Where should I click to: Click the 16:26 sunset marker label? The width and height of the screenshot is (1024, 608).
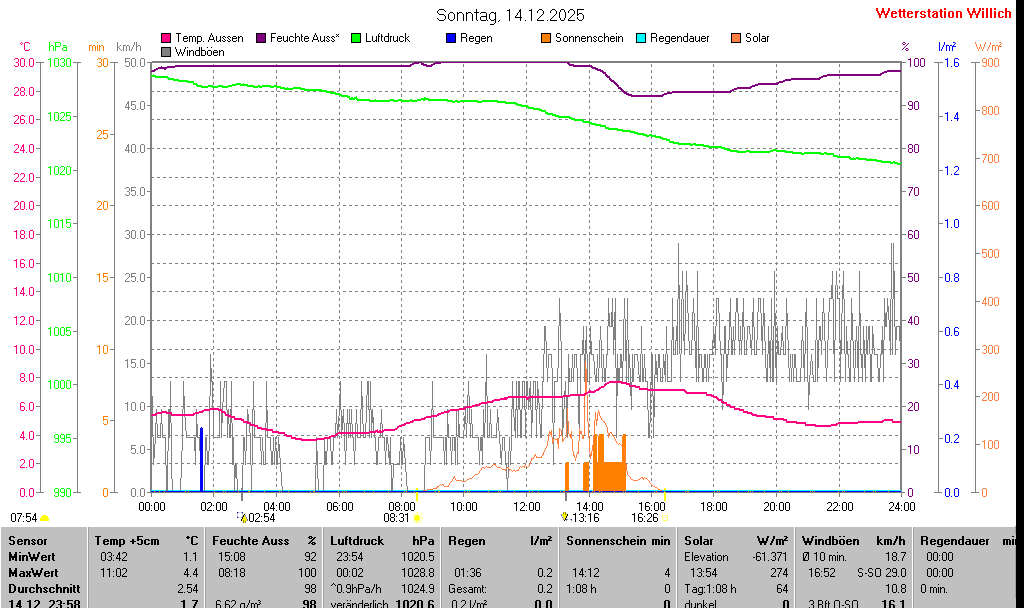(644, 517)
